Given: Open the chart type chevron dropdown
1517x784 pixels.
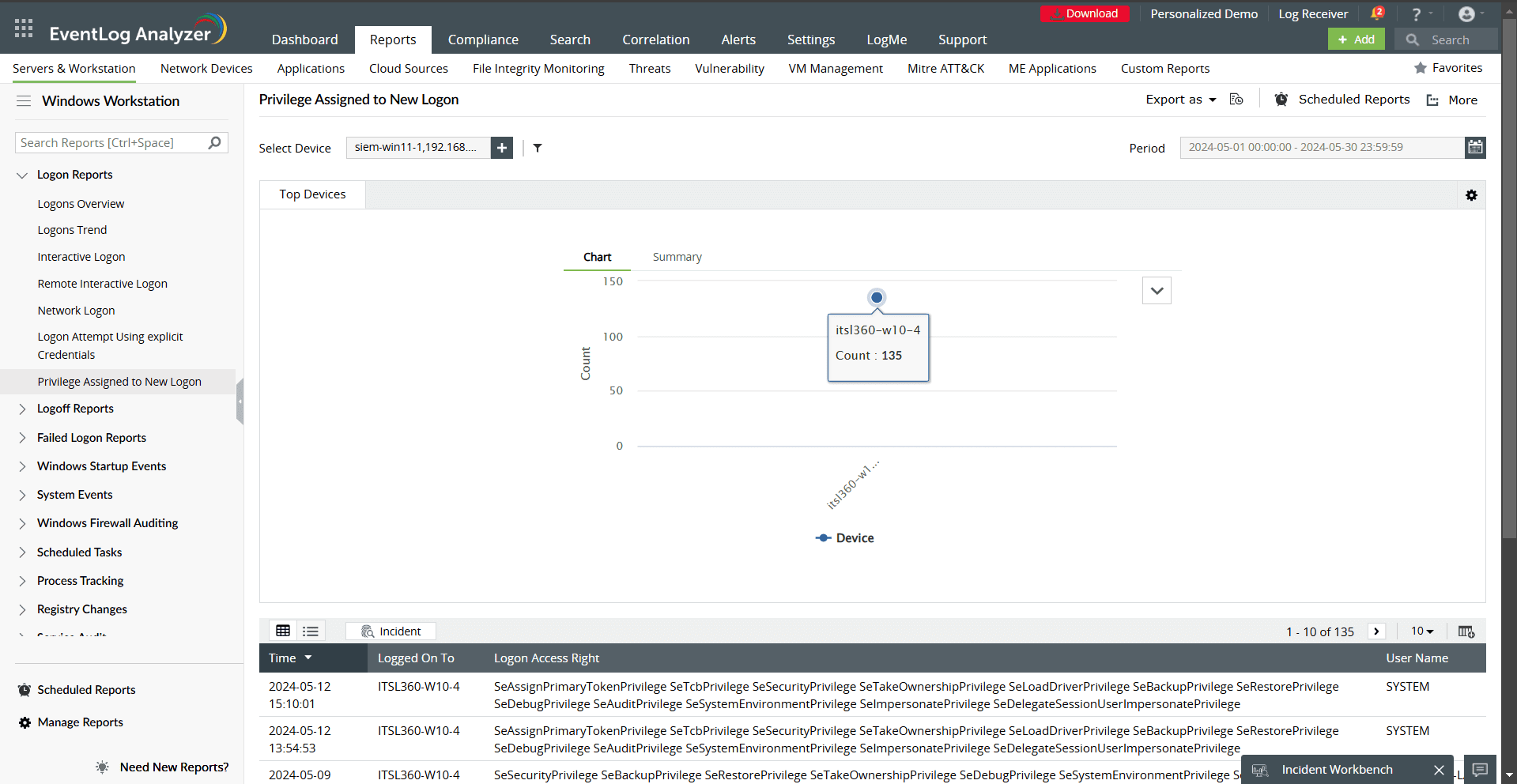Looking at the screenshot, I should [x=1157, y=291].
